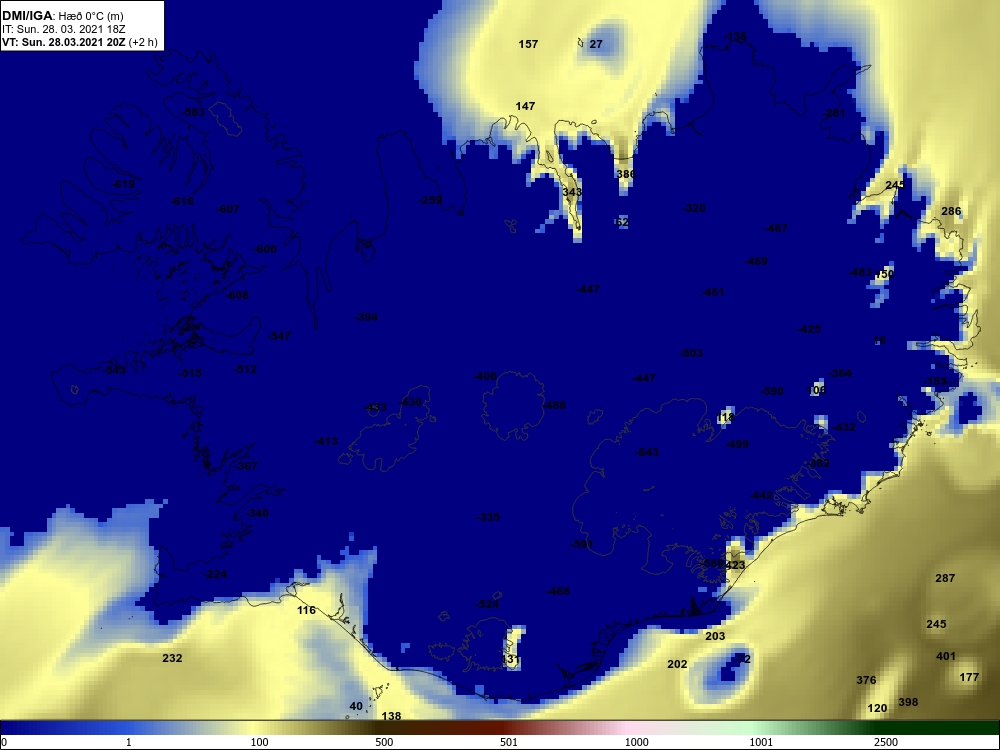Click the map value 203
This screenshot has width=1000, height=750.
(716, 636)
